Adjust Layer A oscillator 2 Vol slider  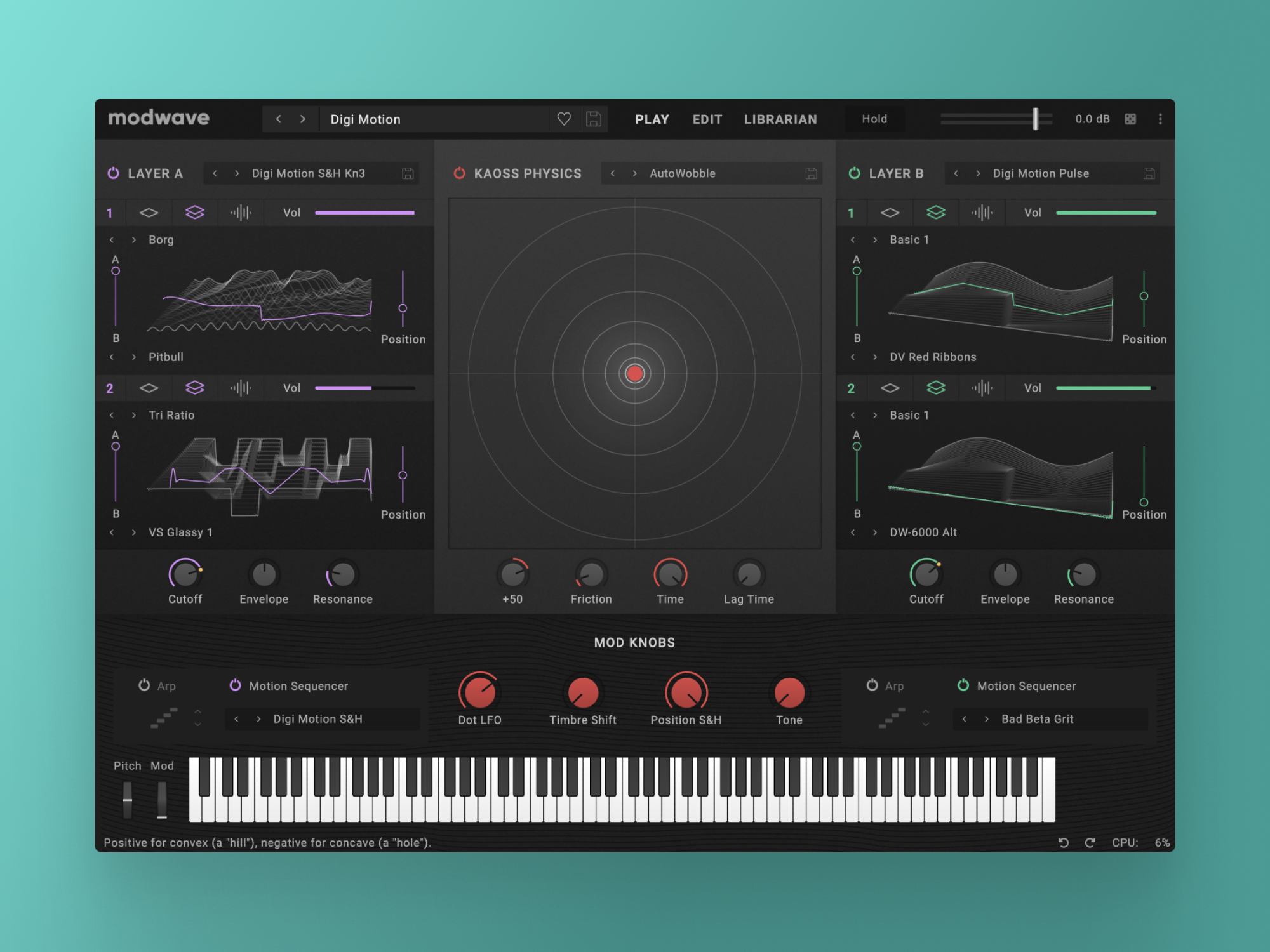point(365,388)
